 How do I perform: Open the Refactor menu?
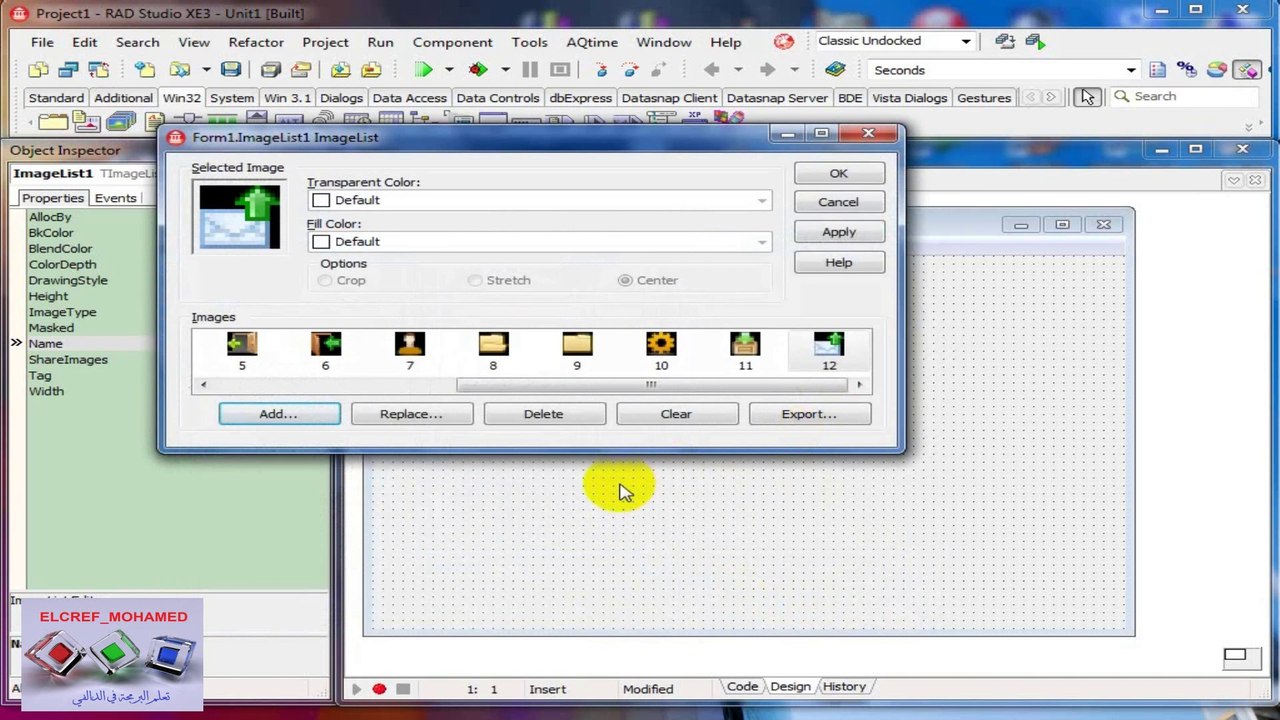(x=256, y=42)
